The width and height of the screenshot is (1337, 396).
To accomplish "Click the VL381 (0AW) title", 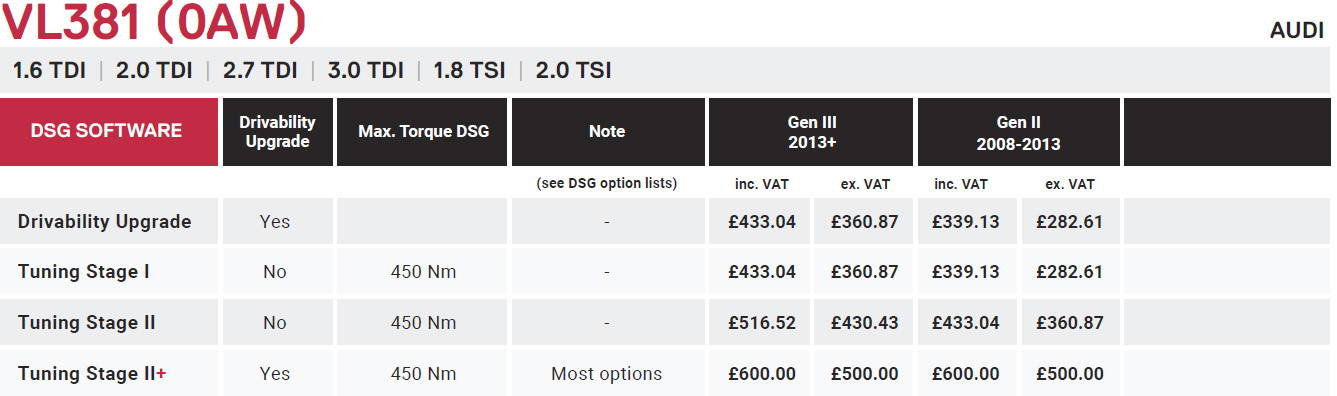I will [x=152, y=21].
